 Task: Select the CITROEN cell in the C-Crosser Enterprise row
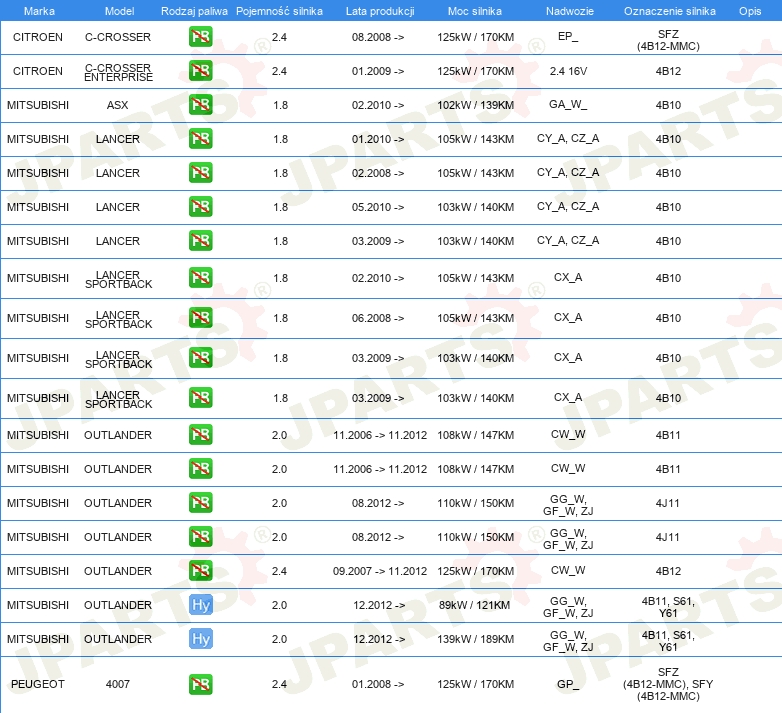pos(38,71)
